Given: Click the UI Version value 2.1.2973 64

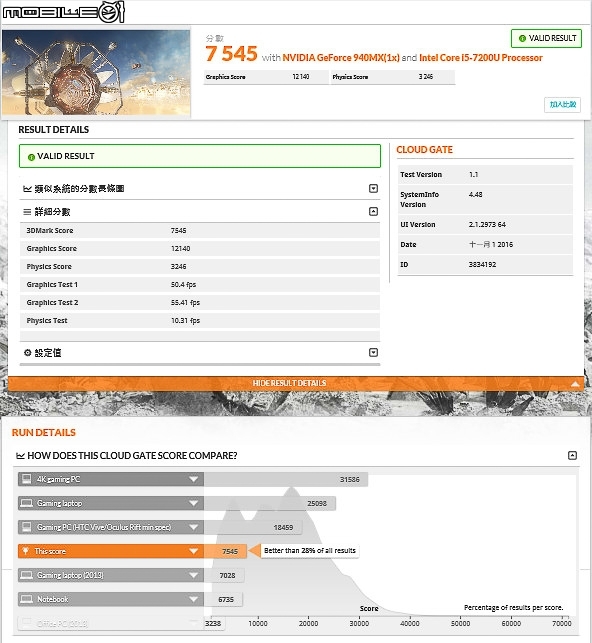Looking at the screenshot, I should pos(487,225).
